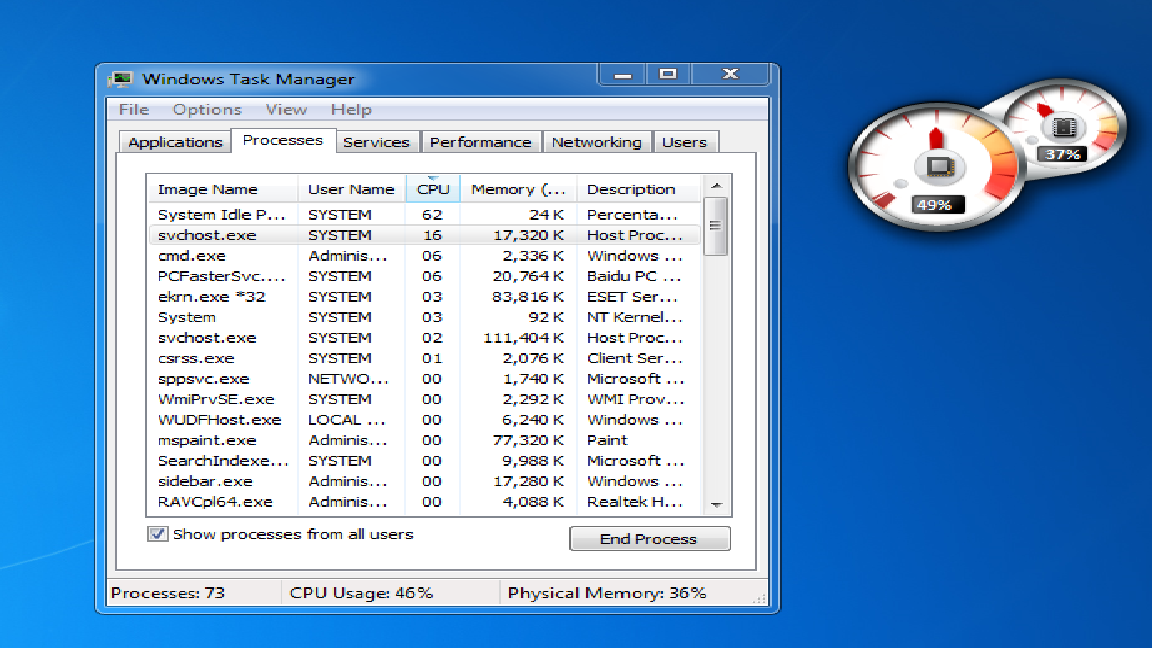The image size is (1152, 648).
Task: Select the SearchIndexer process row
Action: click(x=424, y=461)
